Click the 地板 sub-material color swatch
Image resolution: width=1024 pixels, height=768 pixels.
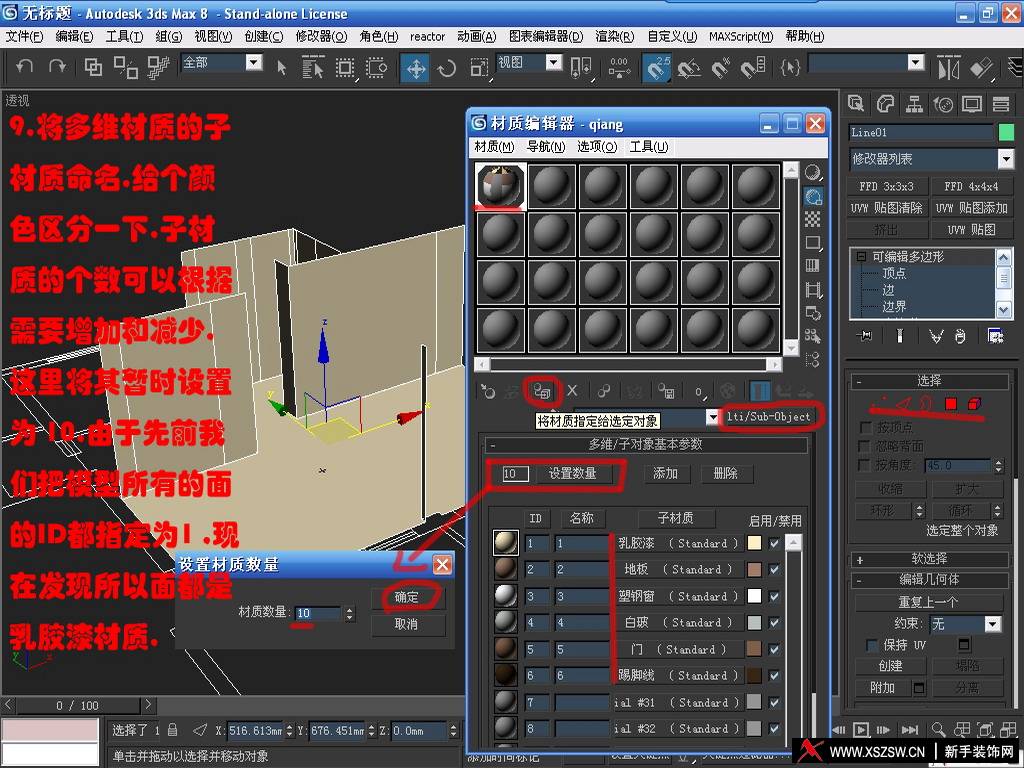pos(754,569)
